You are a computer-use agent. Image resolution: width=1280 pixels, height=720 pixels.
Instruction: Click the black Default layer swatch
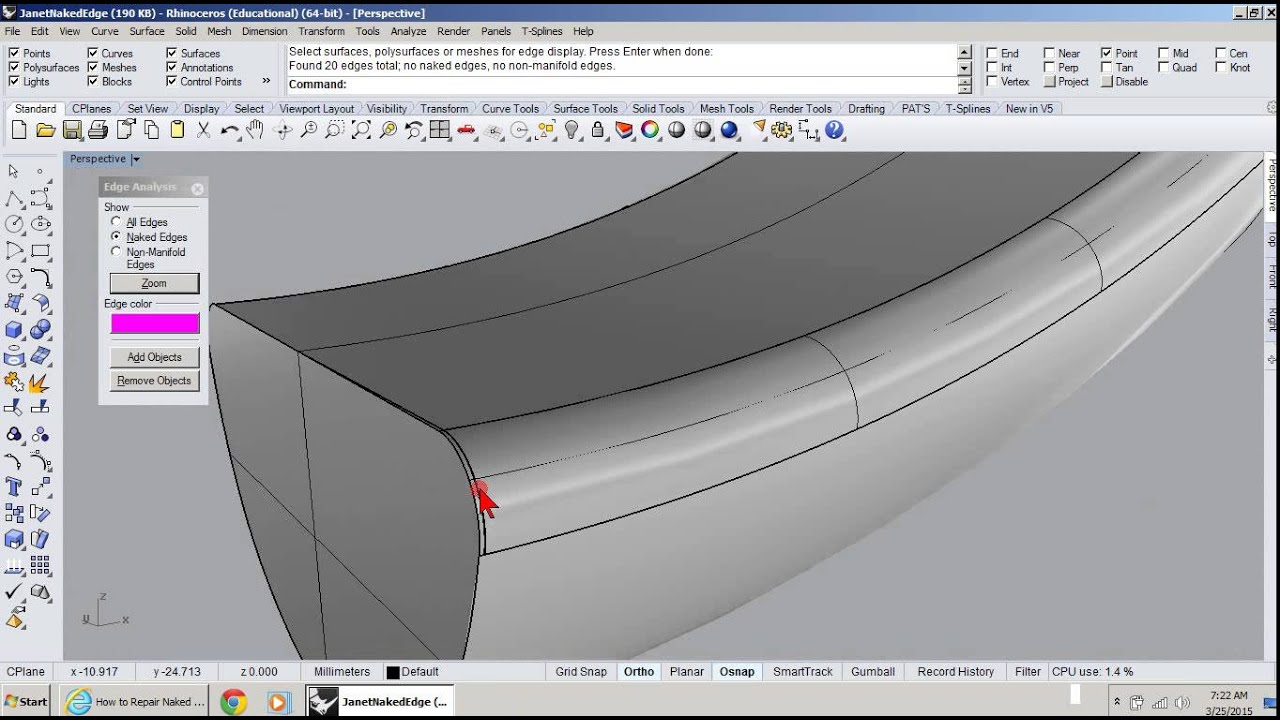393,673
